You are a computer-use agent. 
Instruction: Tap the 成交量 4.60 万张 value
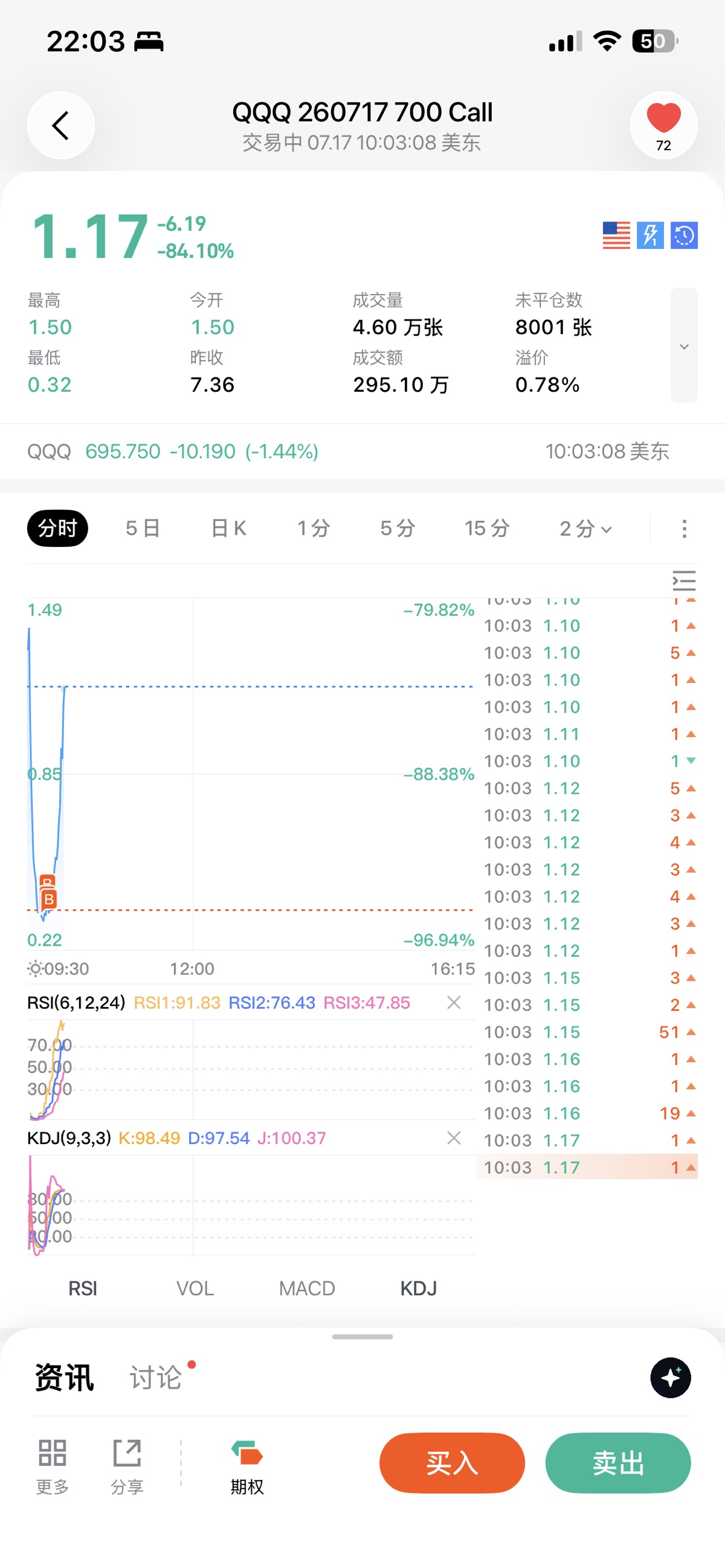pos(398,327)
